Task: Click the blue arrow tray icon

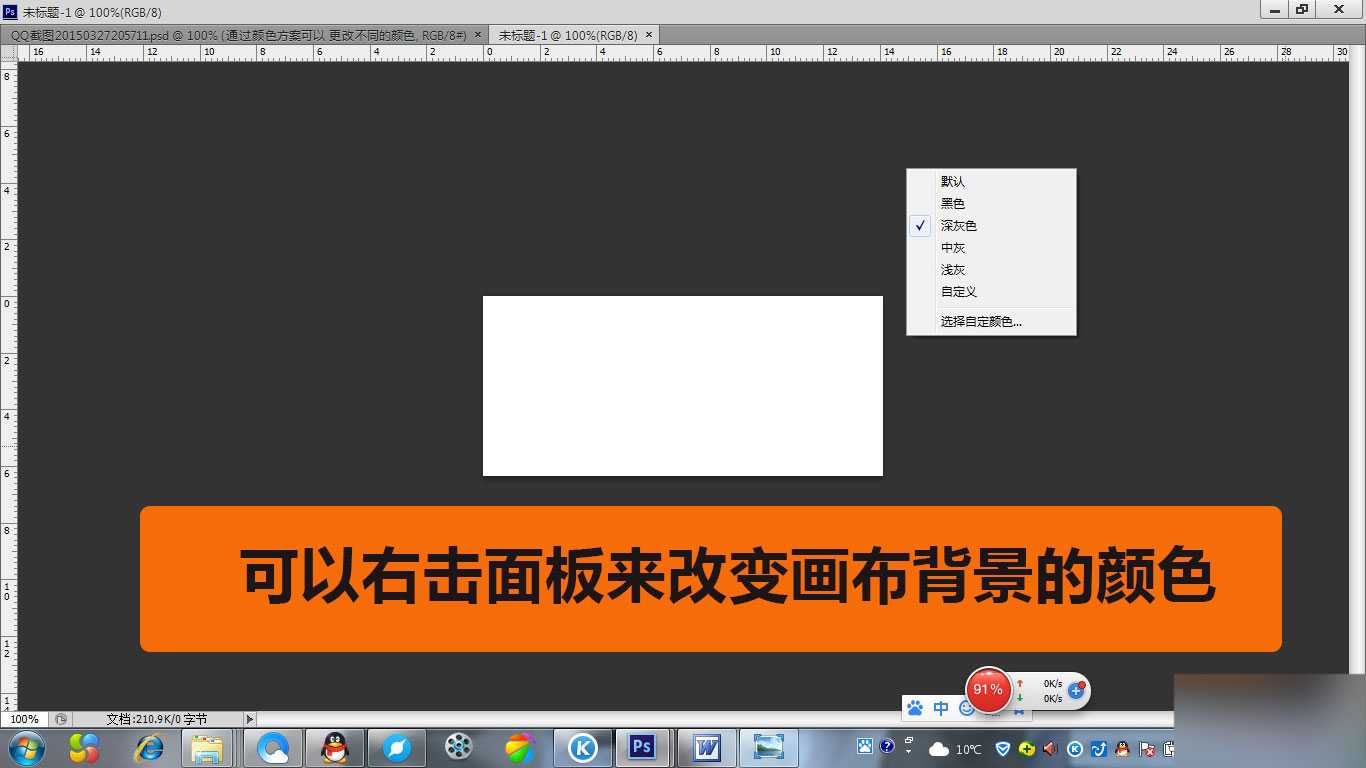Action: point(1099,748)
